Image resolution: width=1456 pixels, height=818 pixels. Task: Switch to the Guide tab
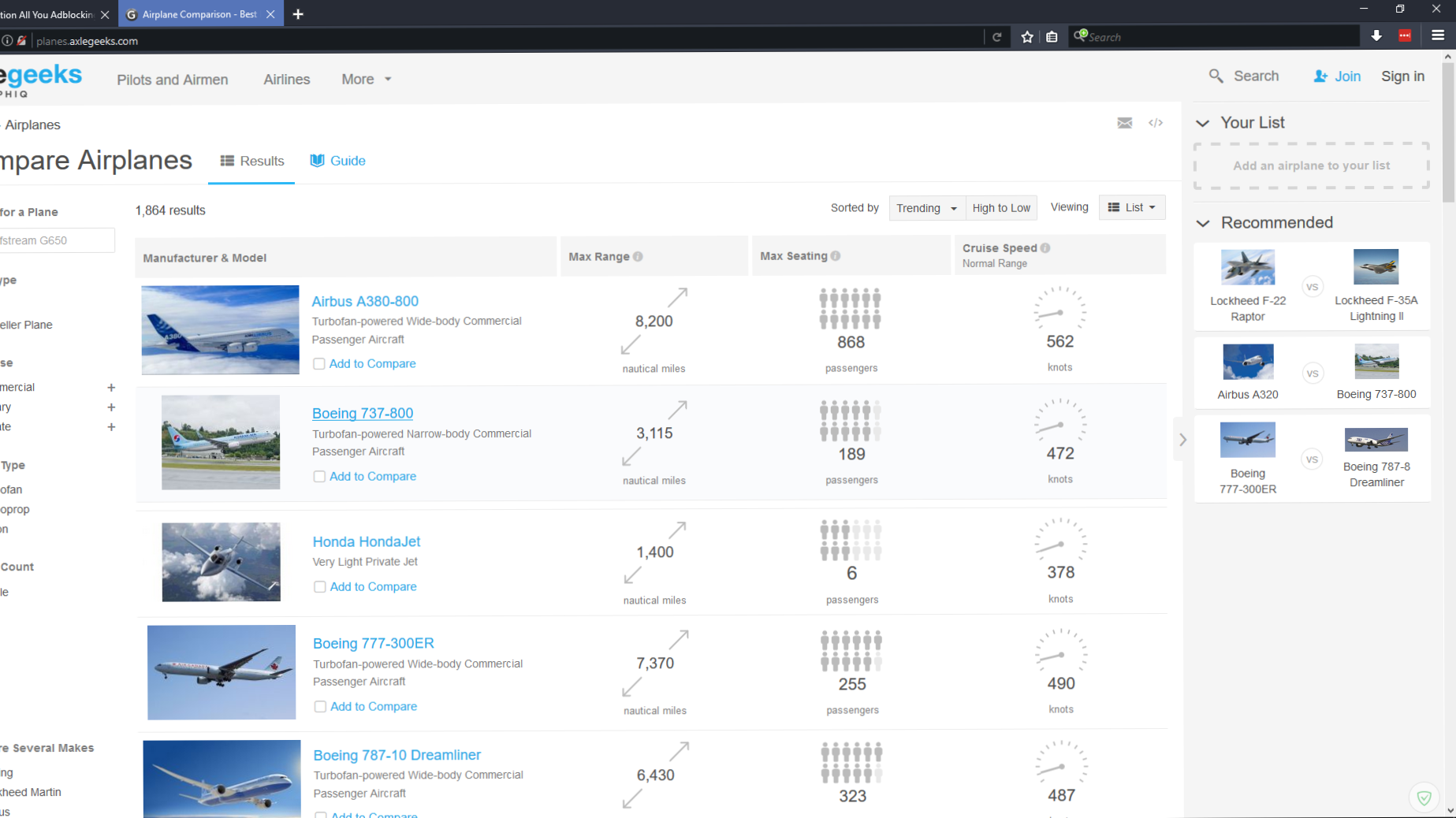[x=338, y=161]
